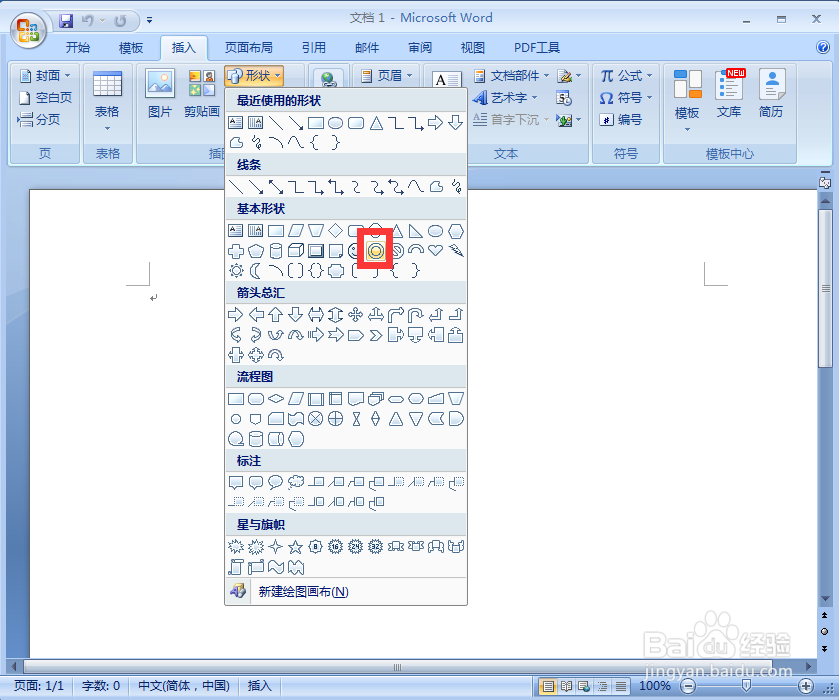Click the Picture (图片) insert button
The height and width of the screenshot is (700, 839).
click(x=160, y=93)
